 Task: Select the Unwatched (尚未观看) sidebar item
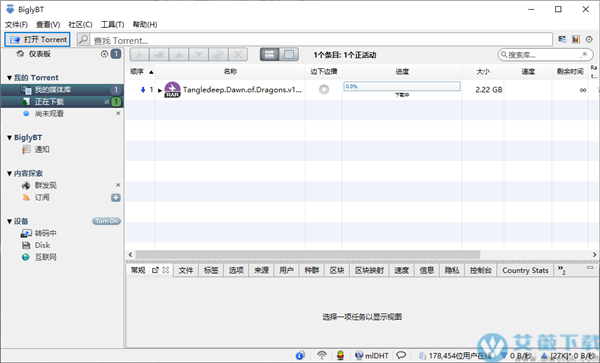49,114
